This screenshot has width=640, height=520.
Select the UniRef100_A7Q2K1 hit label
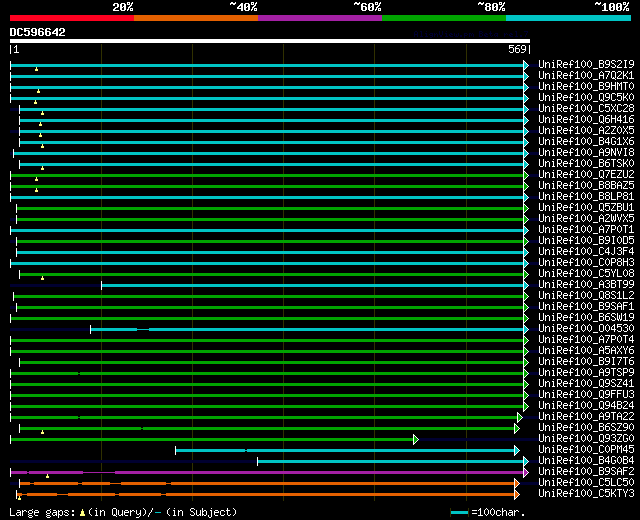pos(586,75)
